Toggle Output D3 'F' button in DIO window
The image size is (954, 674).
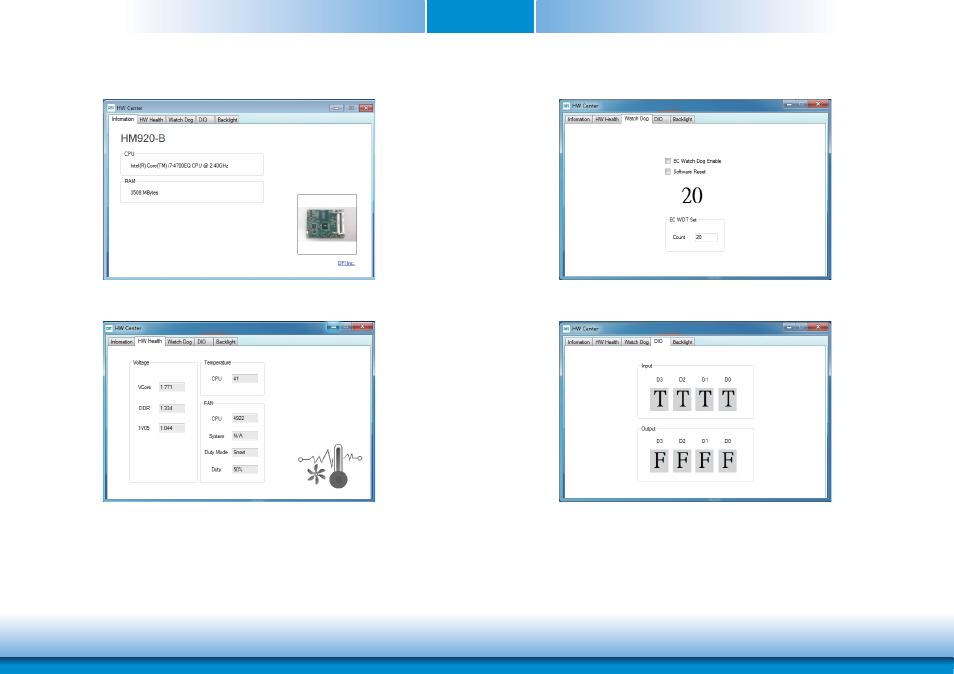(660, 460)
